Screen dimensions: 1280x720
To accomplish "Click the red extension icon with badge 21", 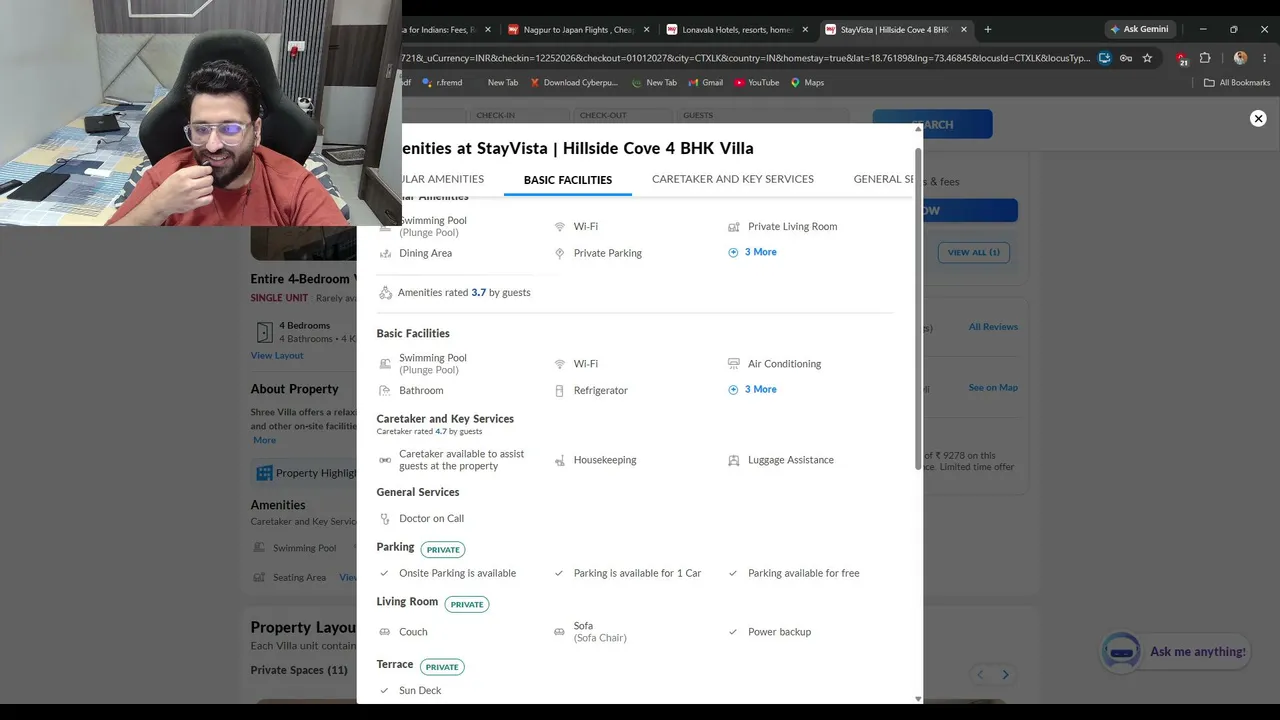I will click(x=1182, y=59).
